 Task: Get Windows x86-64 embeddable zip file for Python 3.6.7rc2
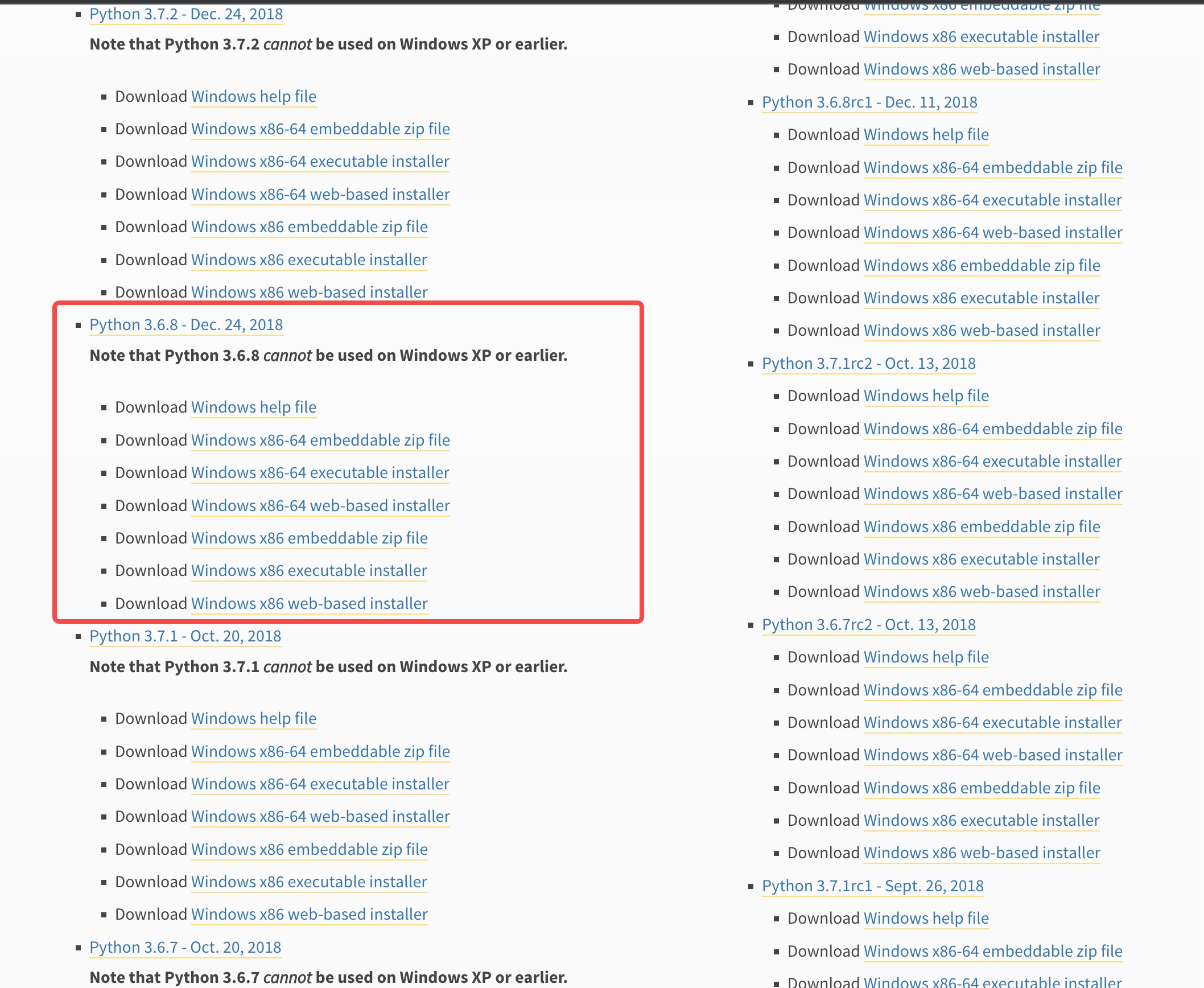[x=993, y=690]
